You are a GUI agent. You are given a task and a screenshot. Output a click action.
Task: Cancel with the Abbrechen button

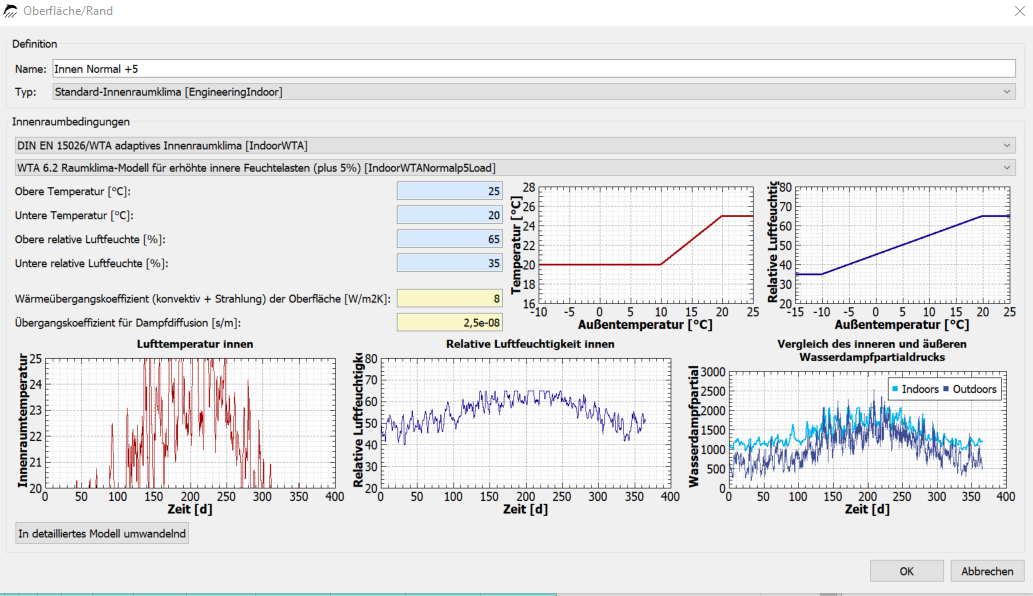click(x=987, y=571)
